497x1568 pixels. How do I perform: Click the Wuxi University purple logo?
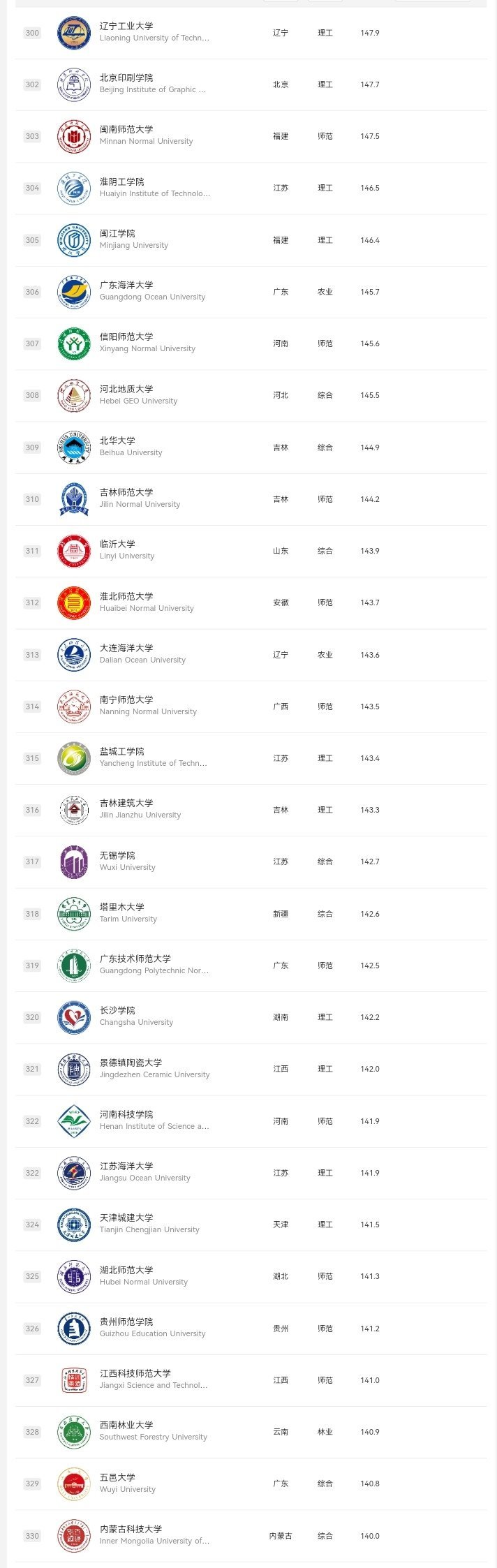[74, 861]
